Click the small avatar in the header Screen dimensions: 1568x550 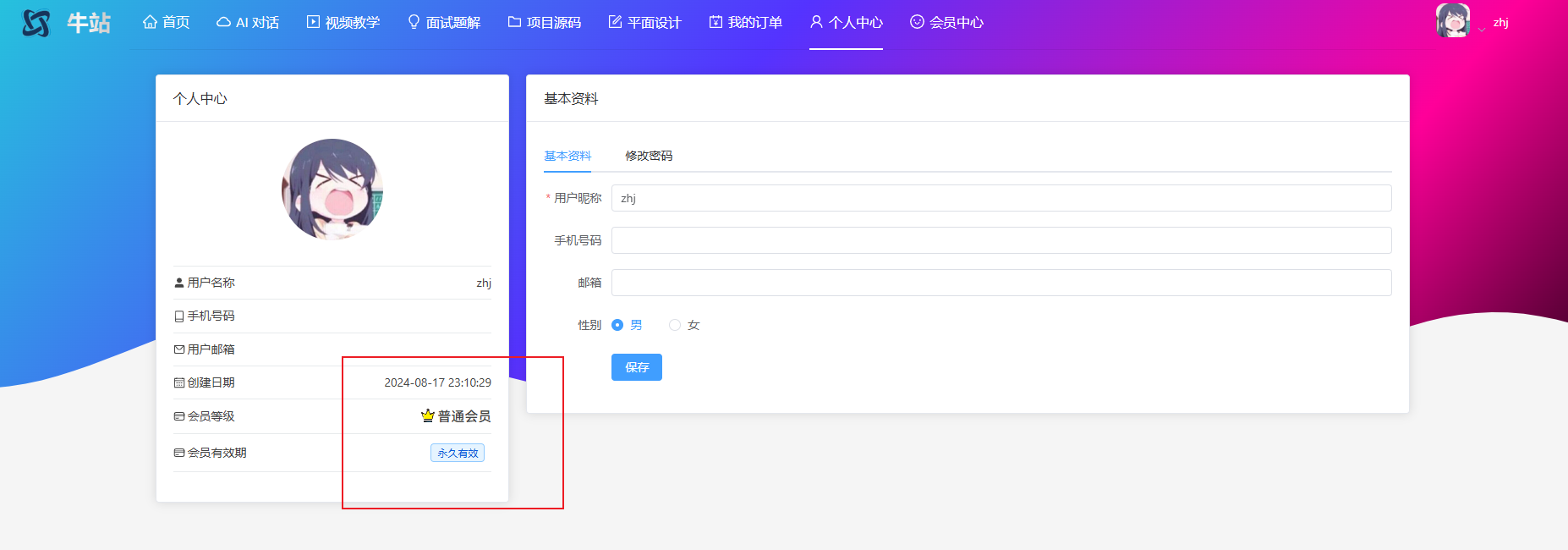point(1453,21)
